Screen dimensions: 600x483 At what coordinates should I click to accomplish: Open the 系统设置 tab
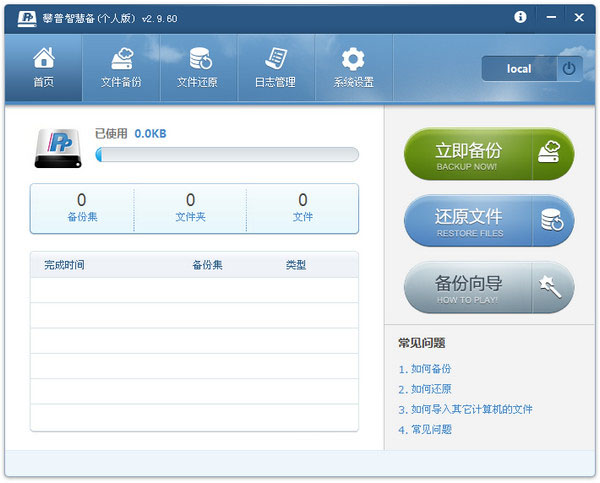(x=354, y=68)
